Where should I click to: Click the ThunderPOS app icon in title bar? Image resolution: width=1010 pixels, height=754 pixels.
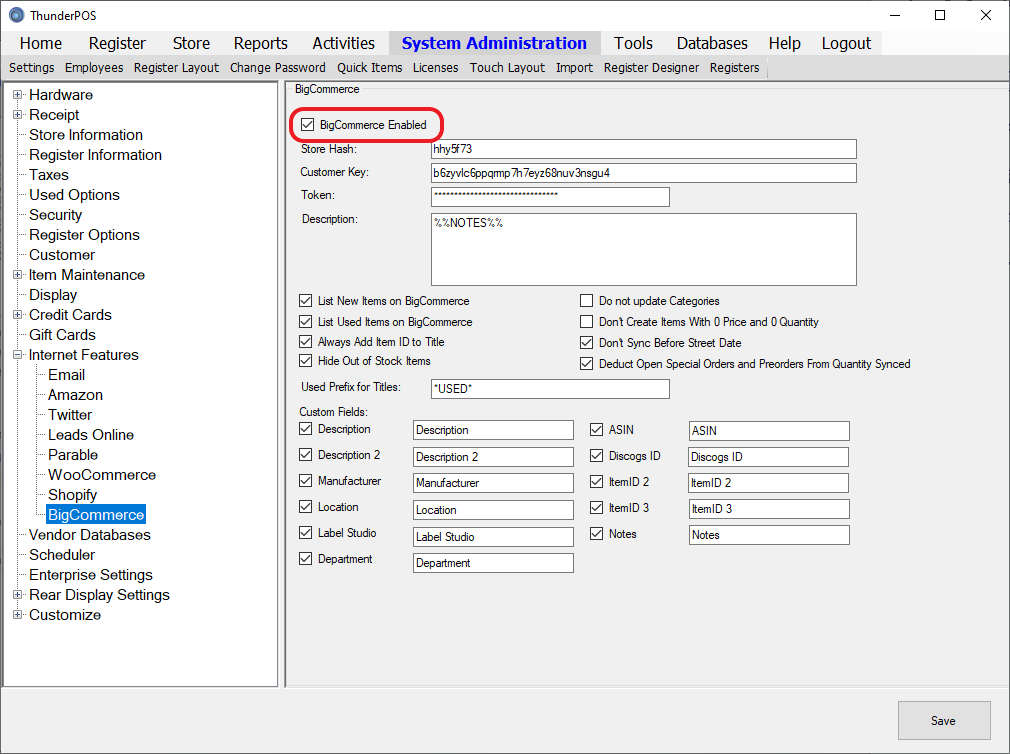pyautogui.click(x=16, y=15)
